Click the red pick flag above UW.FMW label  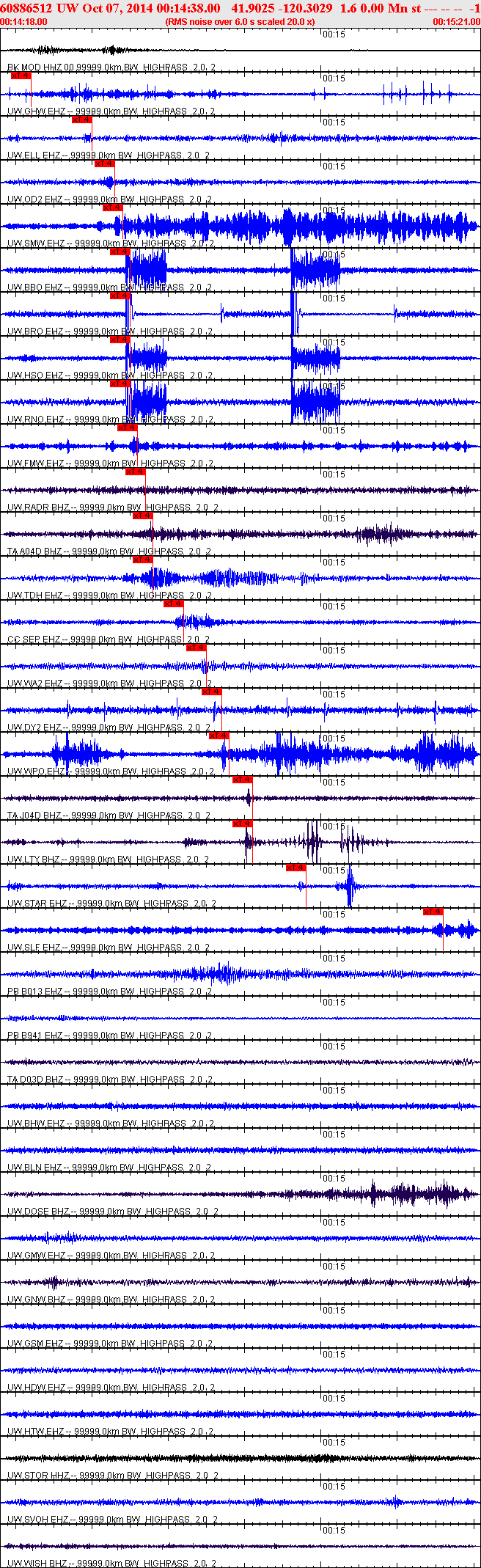click(127, 427)
